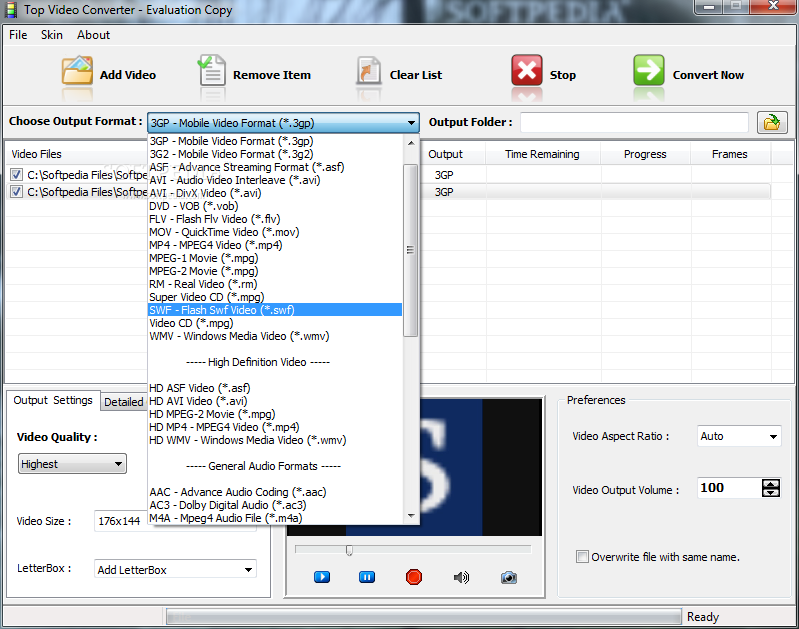Click the format list scrollbar thumb
This screenshot has height=629, width=799.
[x=411, y=250]
